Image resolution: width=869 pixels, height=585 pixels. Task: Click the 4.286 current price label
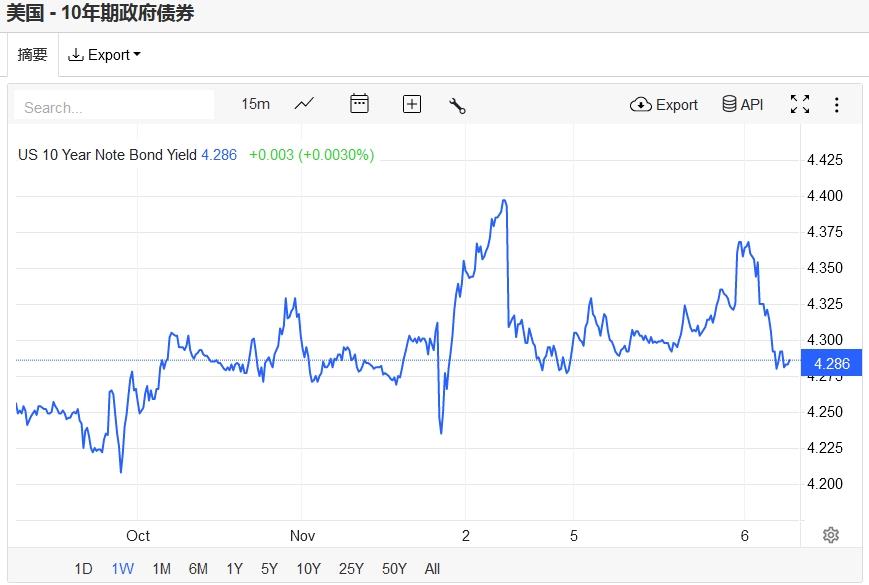click(x=832, y=363)
